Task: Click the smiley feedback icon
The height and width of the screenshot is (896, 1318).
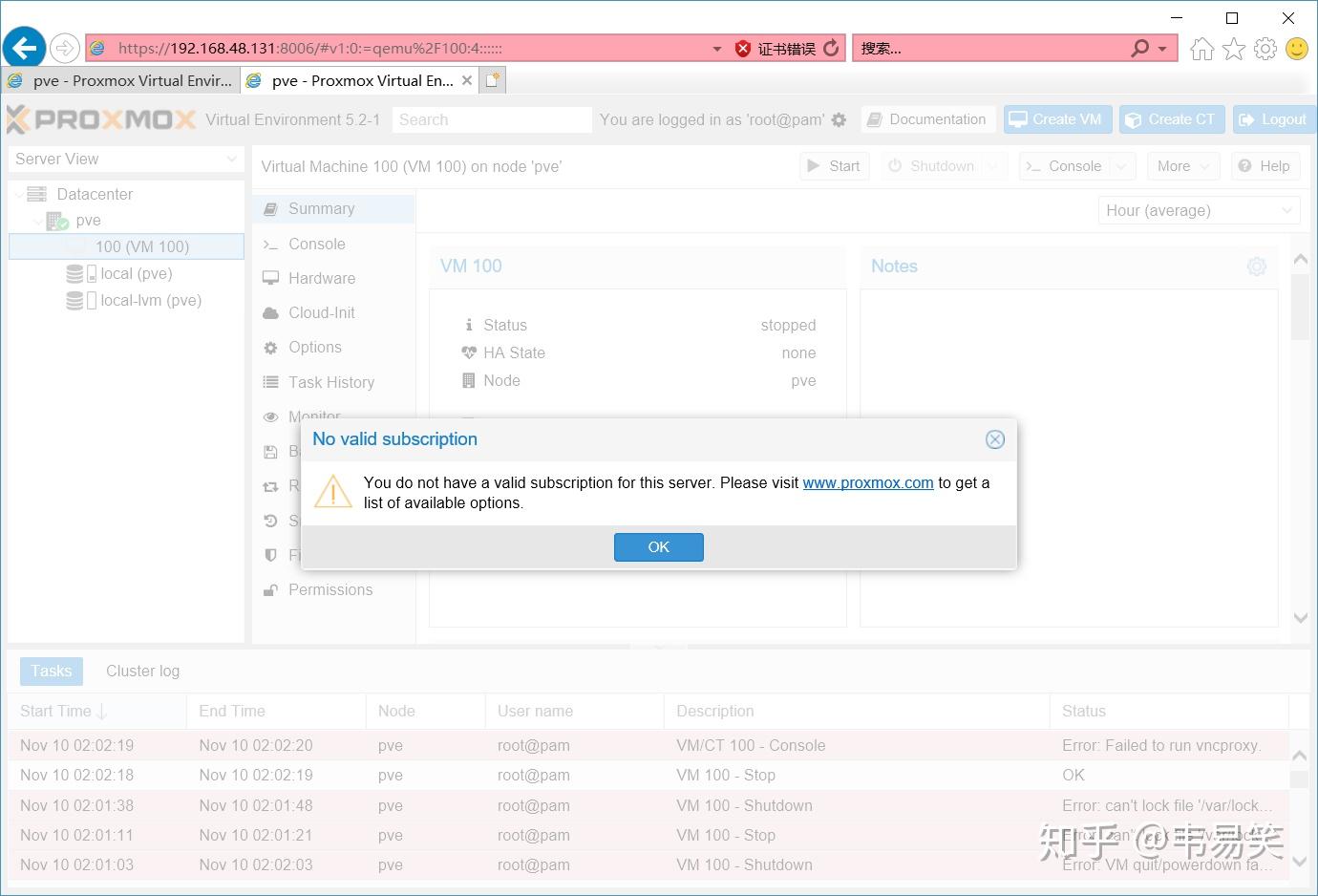Action: pos(1297,48)
